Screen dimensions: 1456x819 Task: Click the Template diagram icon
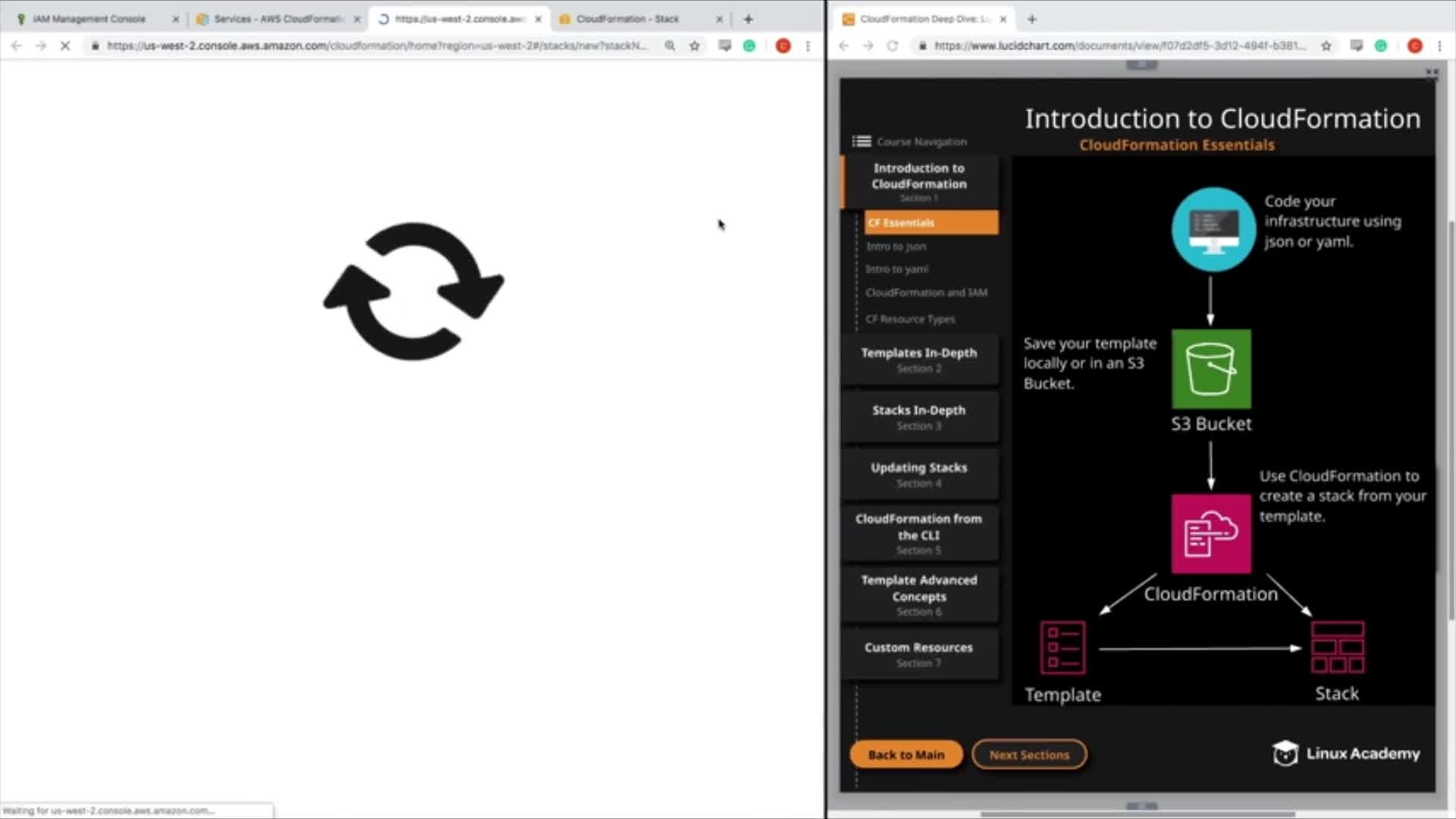(x=1062, y=648)
